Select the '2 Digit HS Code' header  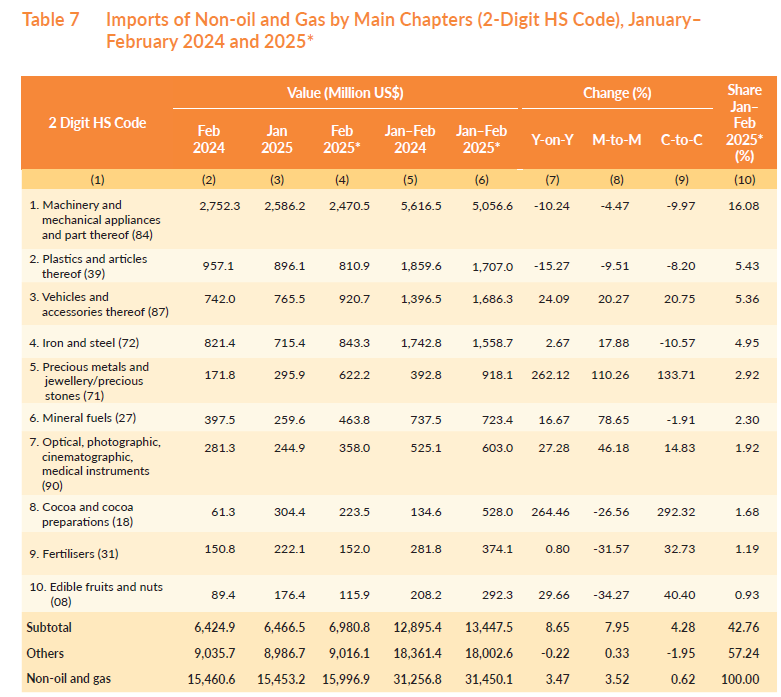point(97,123)
